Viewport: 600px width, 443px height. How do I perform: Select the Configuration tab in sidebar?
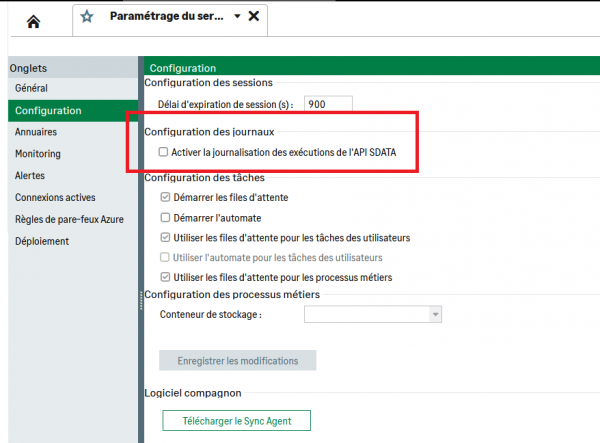point(73,111)
